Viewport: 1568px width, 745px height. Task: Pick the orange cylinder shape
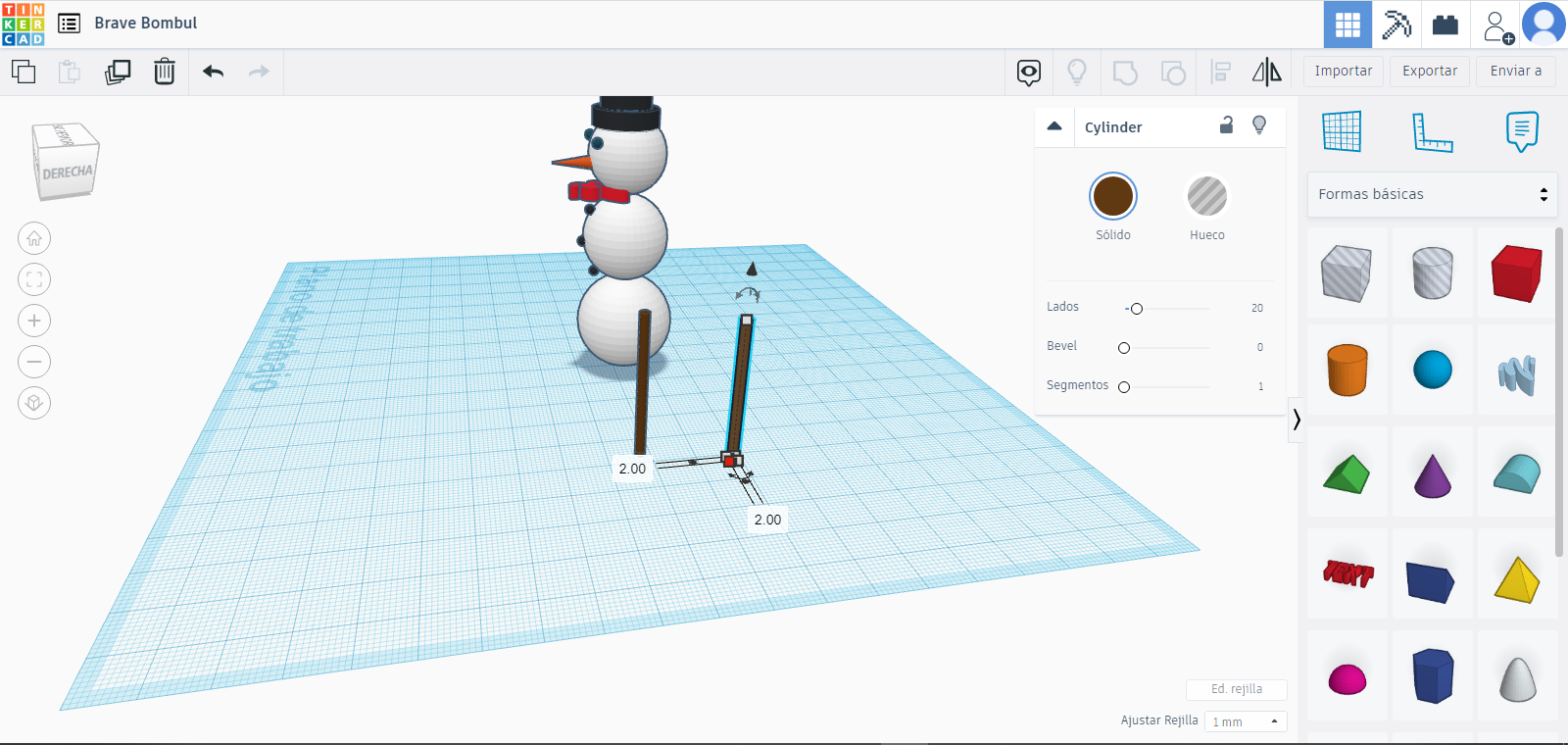point(1347,370)
